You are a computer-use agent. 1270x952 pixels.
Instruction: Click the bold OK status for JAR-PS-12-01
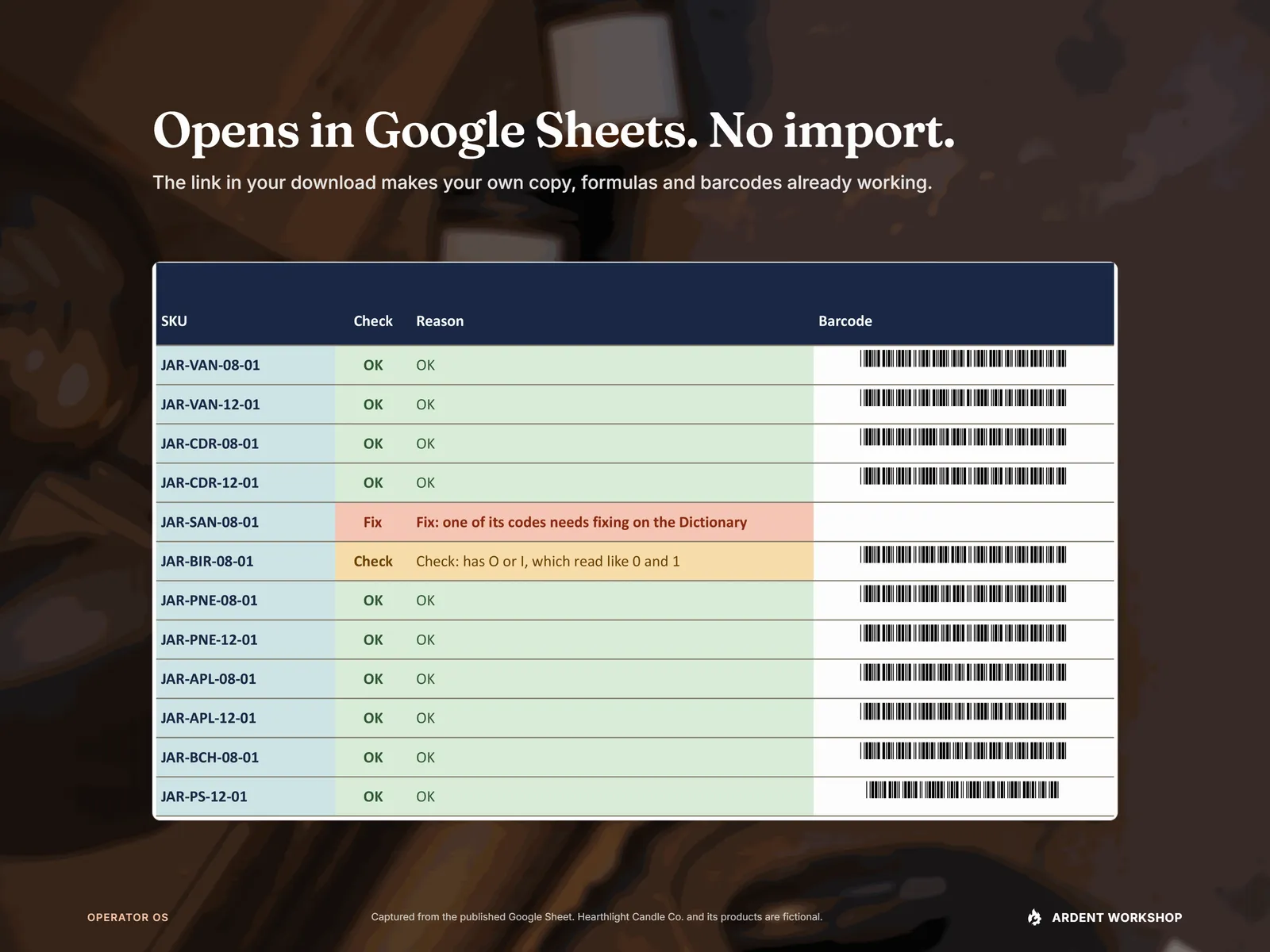373,797
